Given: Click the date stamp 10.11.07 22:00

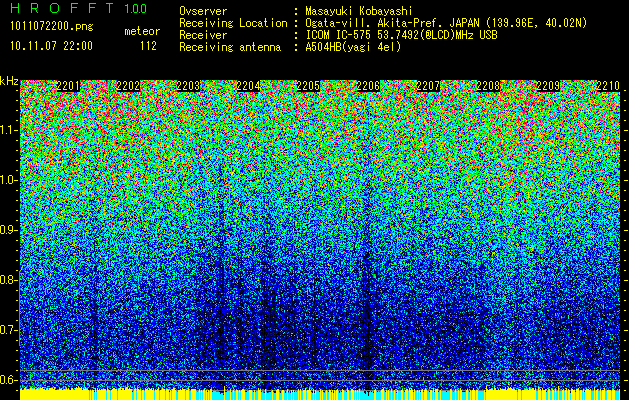Looking at the screenshot, I should 52,46.
